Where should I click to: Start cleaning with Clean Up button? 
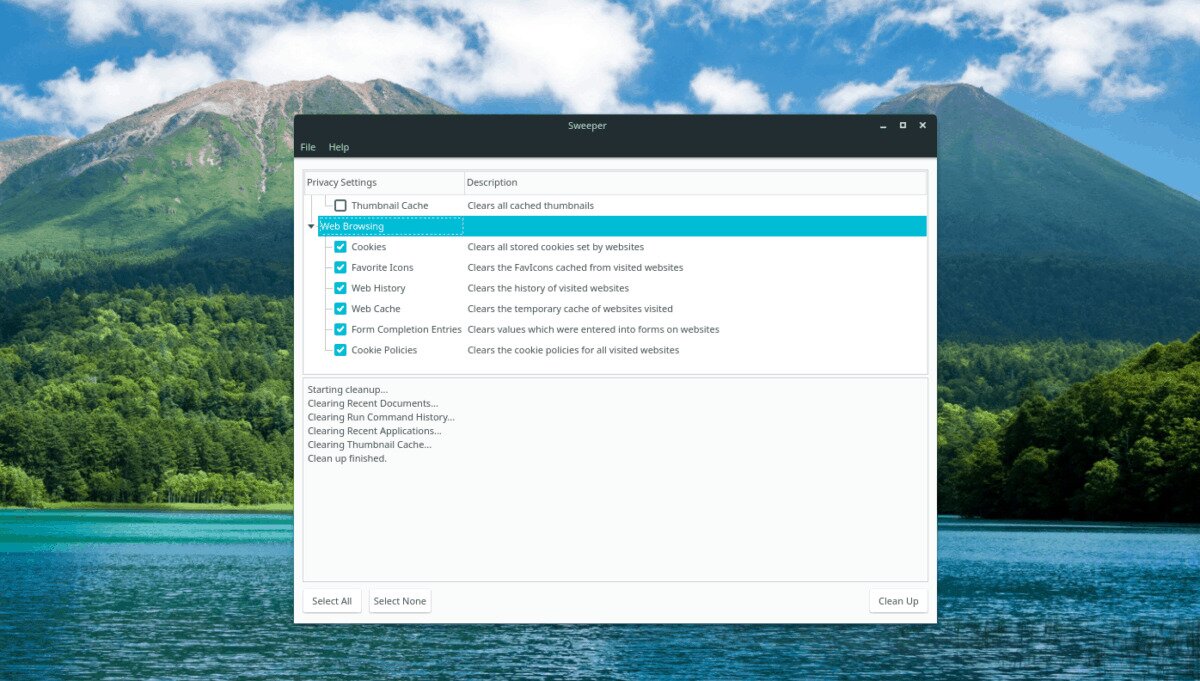coord(897,601)
